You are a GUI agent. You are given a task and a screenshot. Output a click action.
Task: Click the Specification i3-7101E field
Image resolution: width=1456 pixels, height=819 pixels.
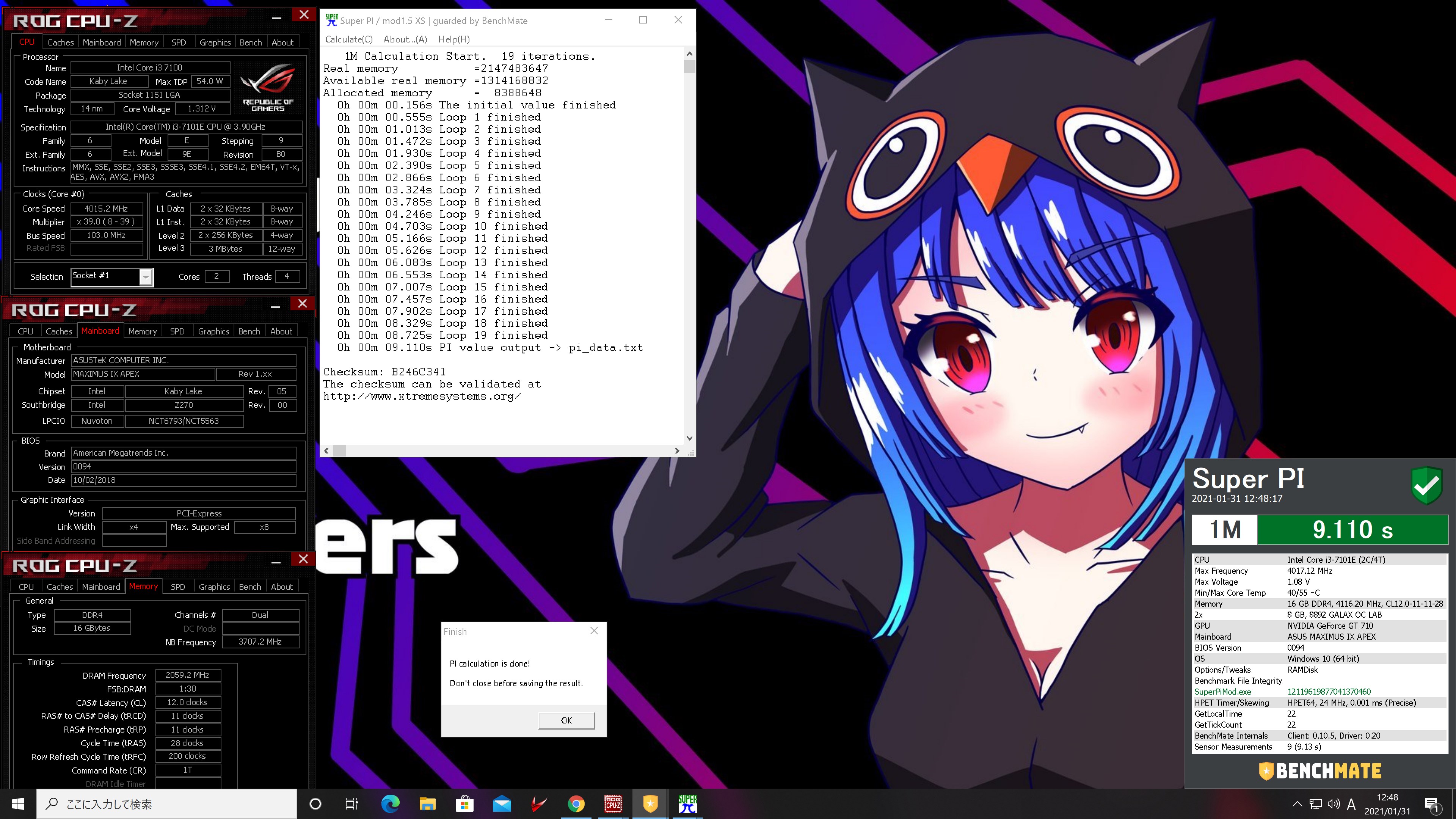click(x=186, y=127)
